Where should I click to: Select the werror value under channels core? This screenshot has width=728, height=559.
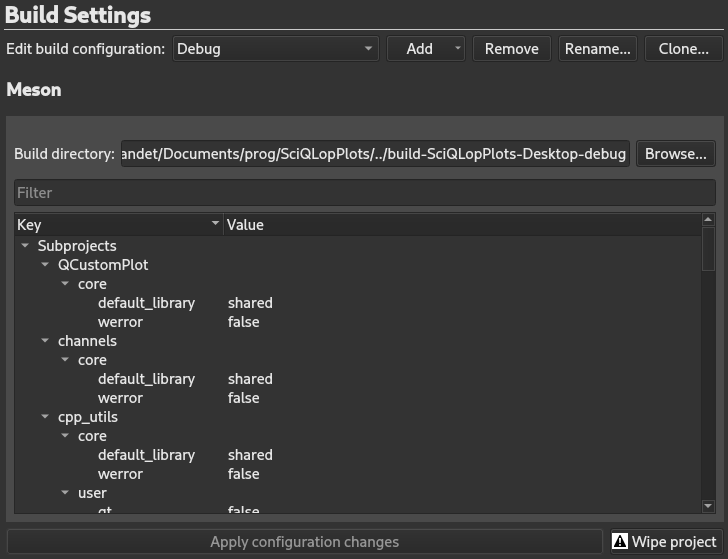(243, 398)
